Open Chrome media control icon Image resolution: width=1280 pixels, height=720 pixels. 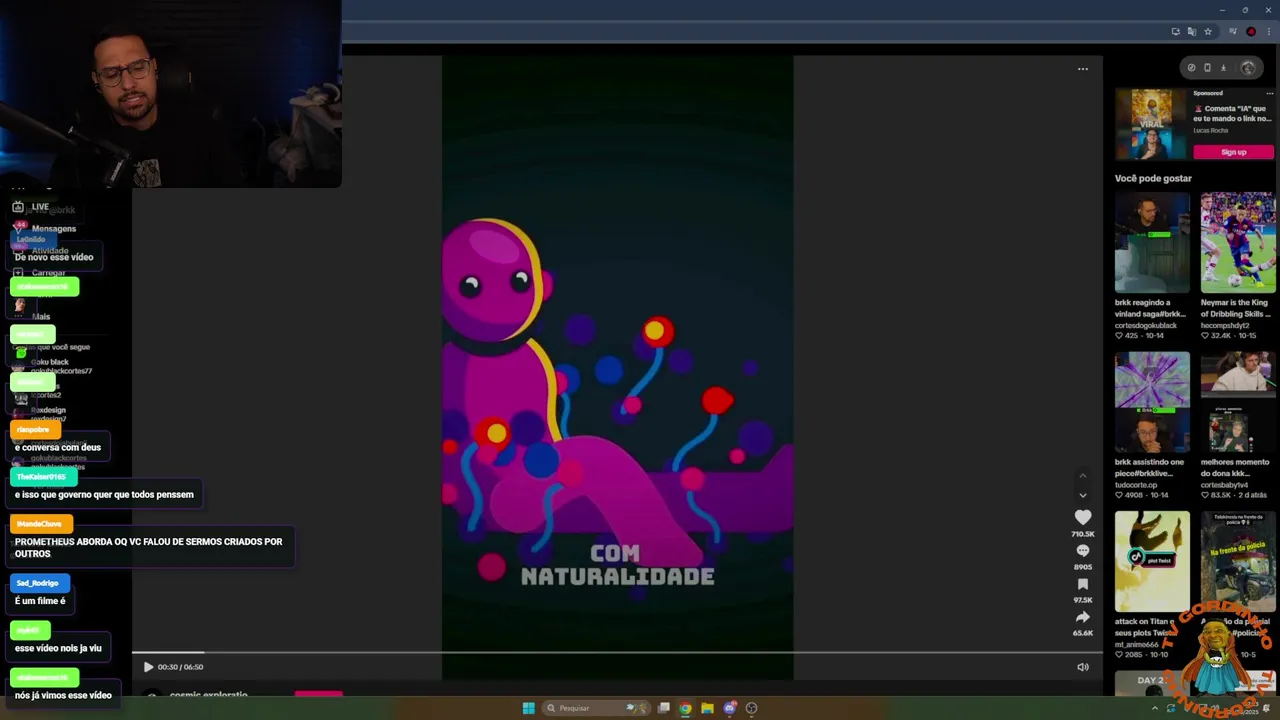pos(1234,32)
